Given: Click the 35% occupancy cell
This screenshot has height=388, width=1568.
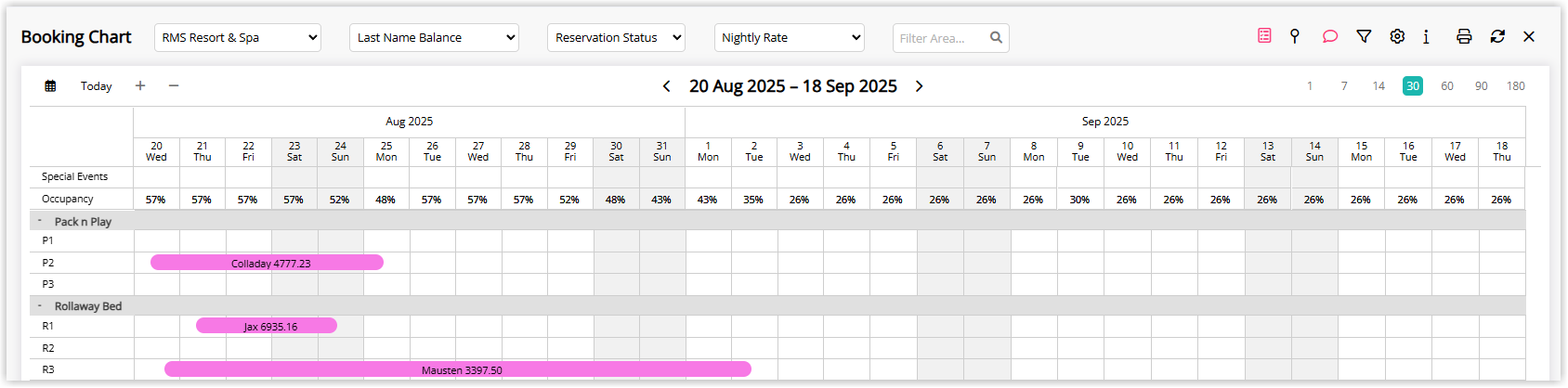Looking at the screenshot, I should pyautogui.click(x=753, y=200).
